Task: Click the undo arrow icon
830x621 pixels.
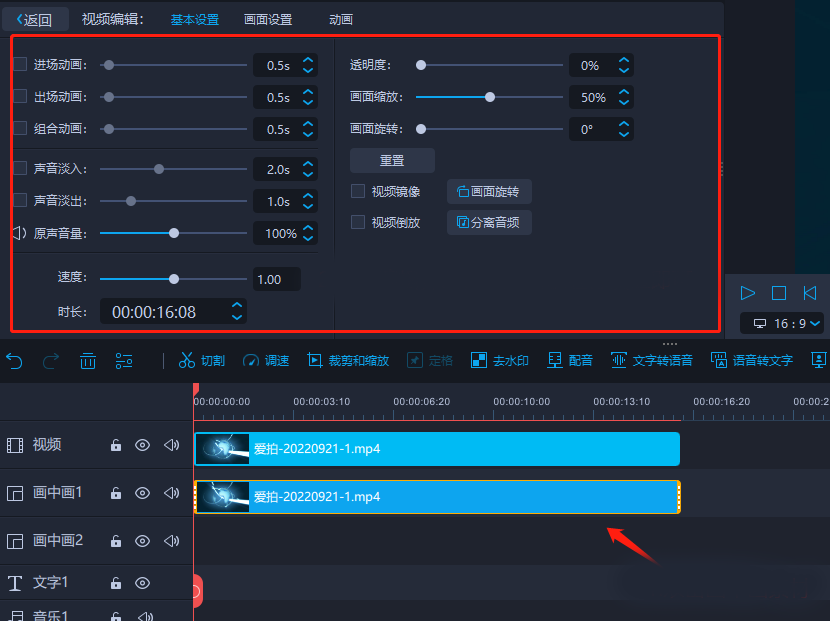Action: tap(14, 361)
